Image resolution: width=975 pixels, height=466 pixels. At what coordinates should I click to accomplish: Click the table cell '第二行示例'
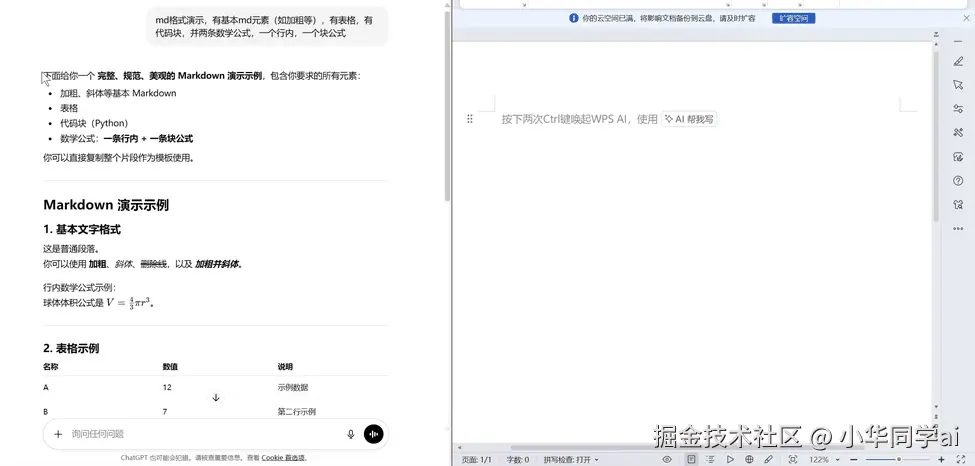[x=297, y=412]
